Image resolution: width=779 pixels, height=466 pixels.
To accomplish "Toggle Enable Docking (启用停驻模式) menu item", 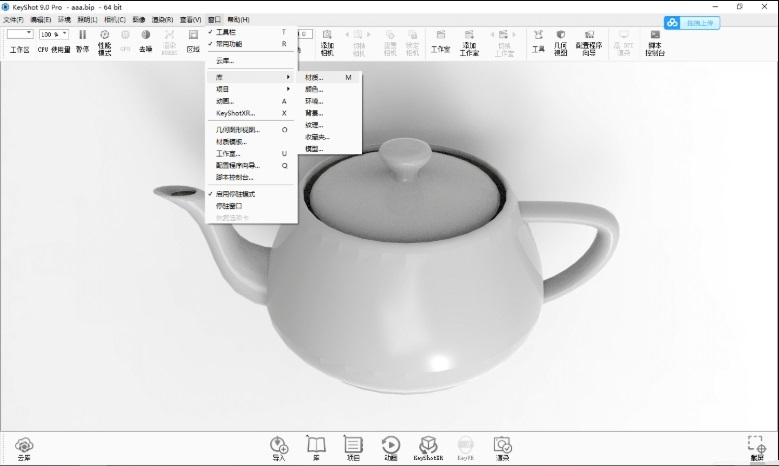I will pos(251,194).
